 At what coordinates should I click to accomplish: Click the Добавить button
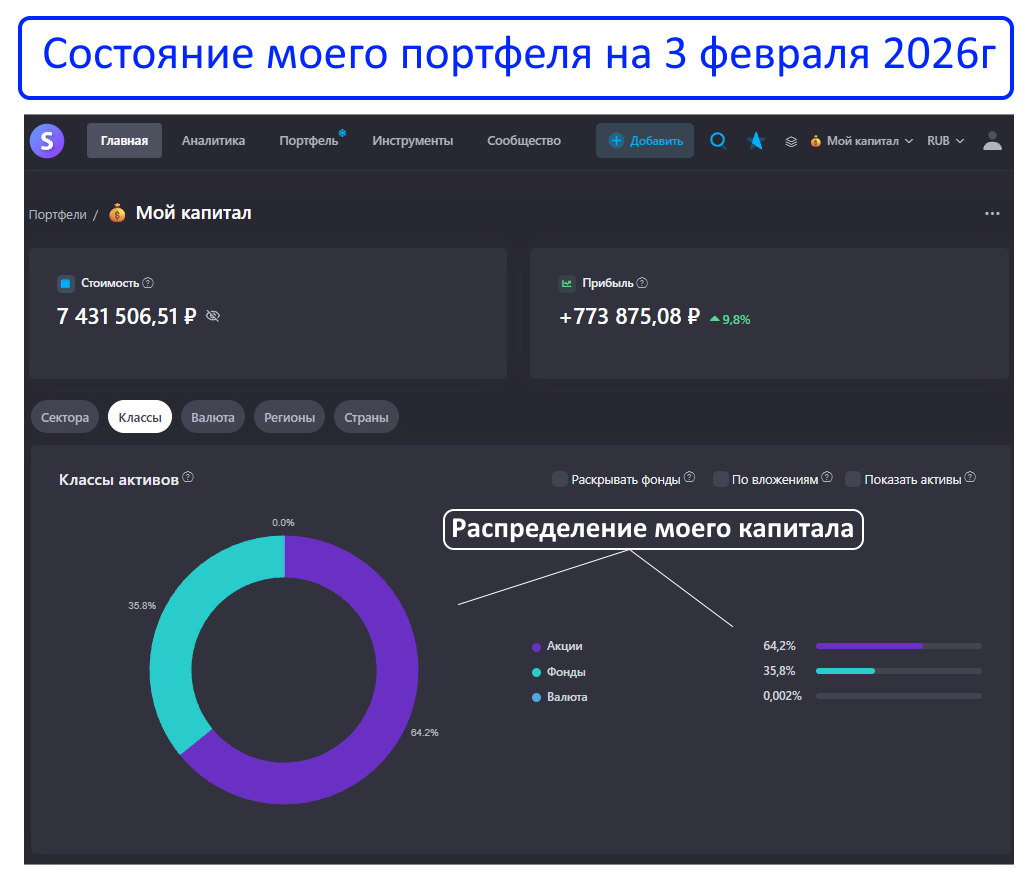(644, 141)
